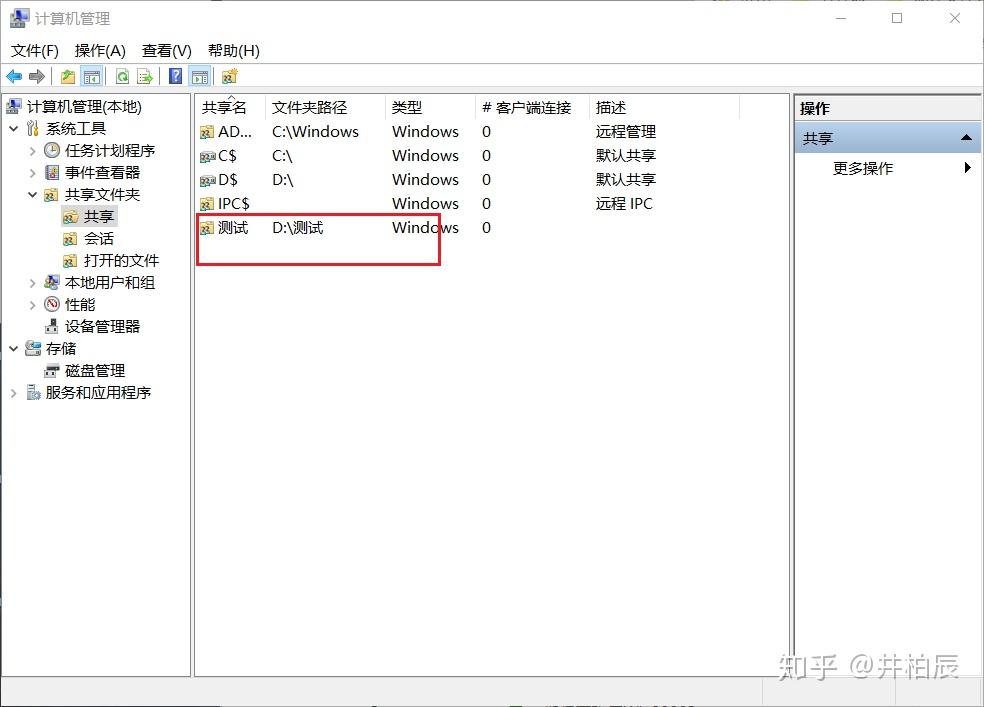Screen dimensions: 984x707
Task: Click the 设备管理器 icon
Action: (52, 326)
